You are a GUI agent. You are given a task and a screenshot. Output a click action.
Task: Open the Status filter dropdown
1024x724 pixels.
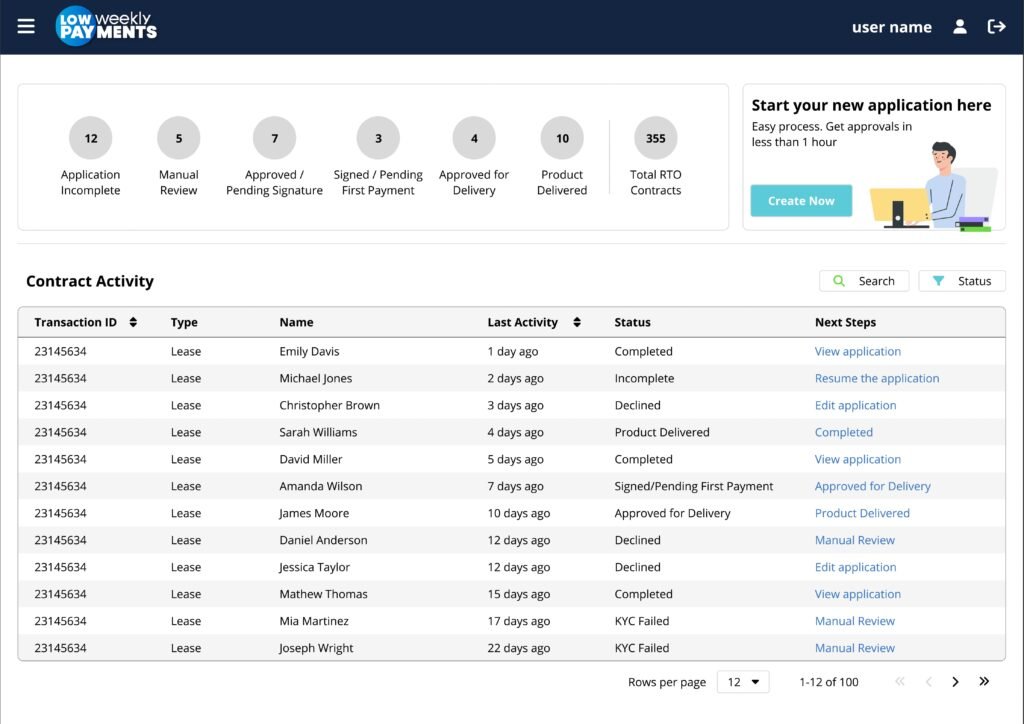click(961, 281)
